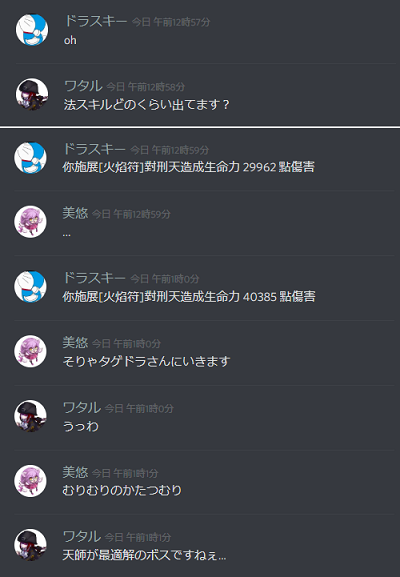Click ドラスキー's avatar beside the 'oh' message
This screenshot has height=577, width=400.
(x=32, y=30)
